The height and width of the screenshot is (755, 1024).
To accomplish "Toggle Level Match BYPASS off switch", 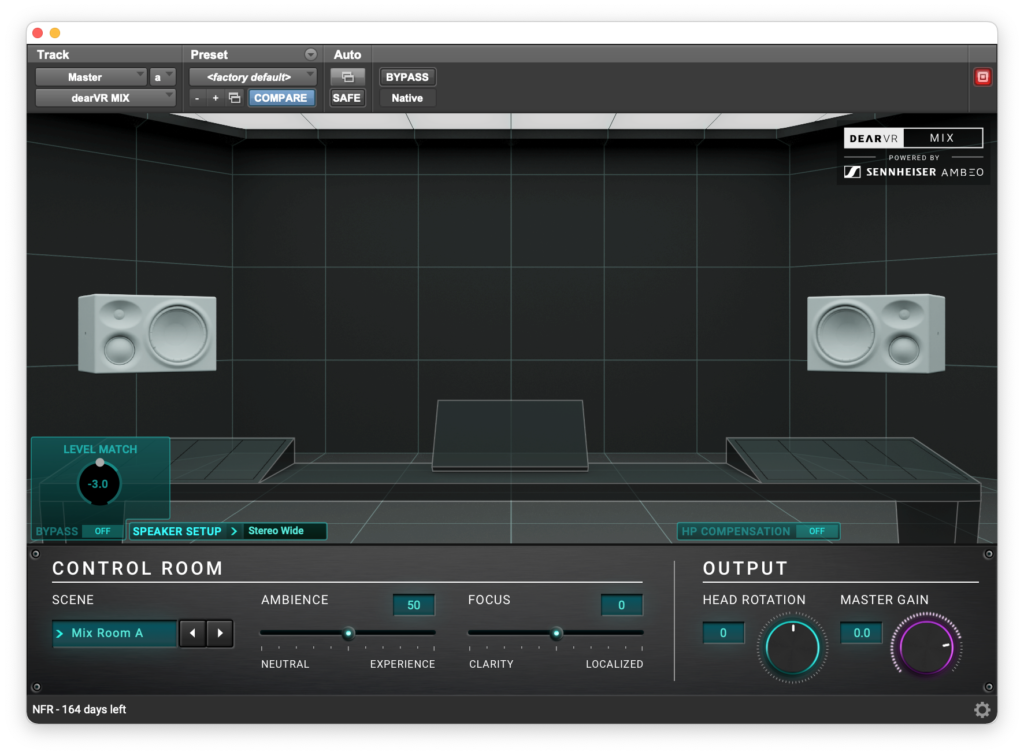I will click(x=102, y=531).
